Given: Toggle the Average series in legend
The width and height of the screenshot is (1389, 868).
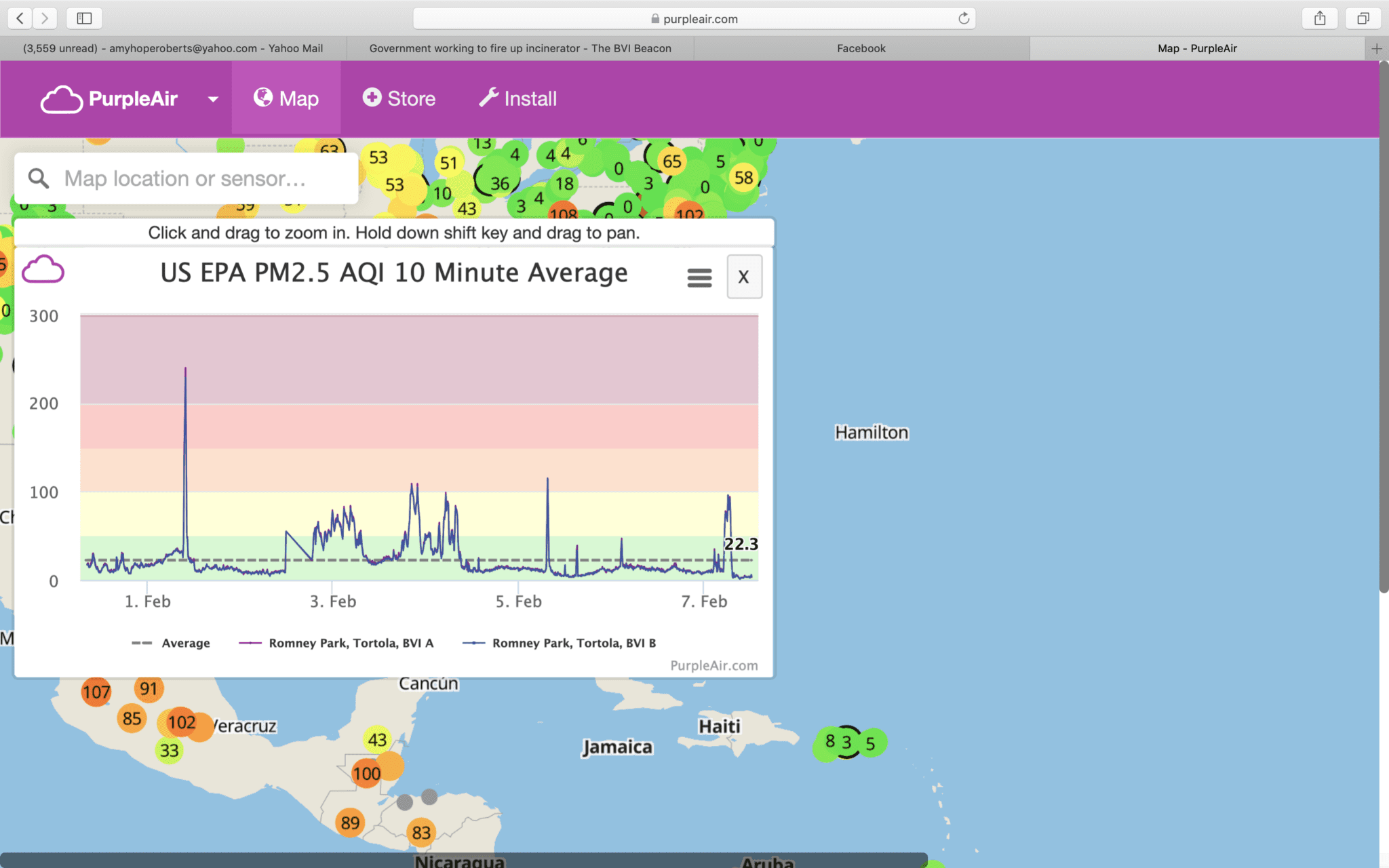Looking at the screenshot, I should pyautogui.click(x=171, y=643).
